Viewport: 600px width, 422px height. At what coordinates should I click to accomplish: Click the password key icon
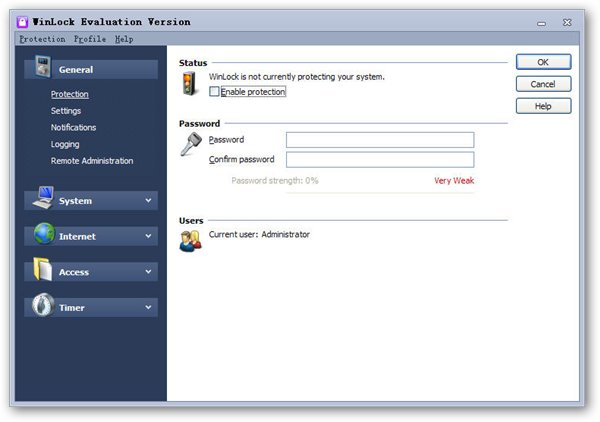[191, 144]
